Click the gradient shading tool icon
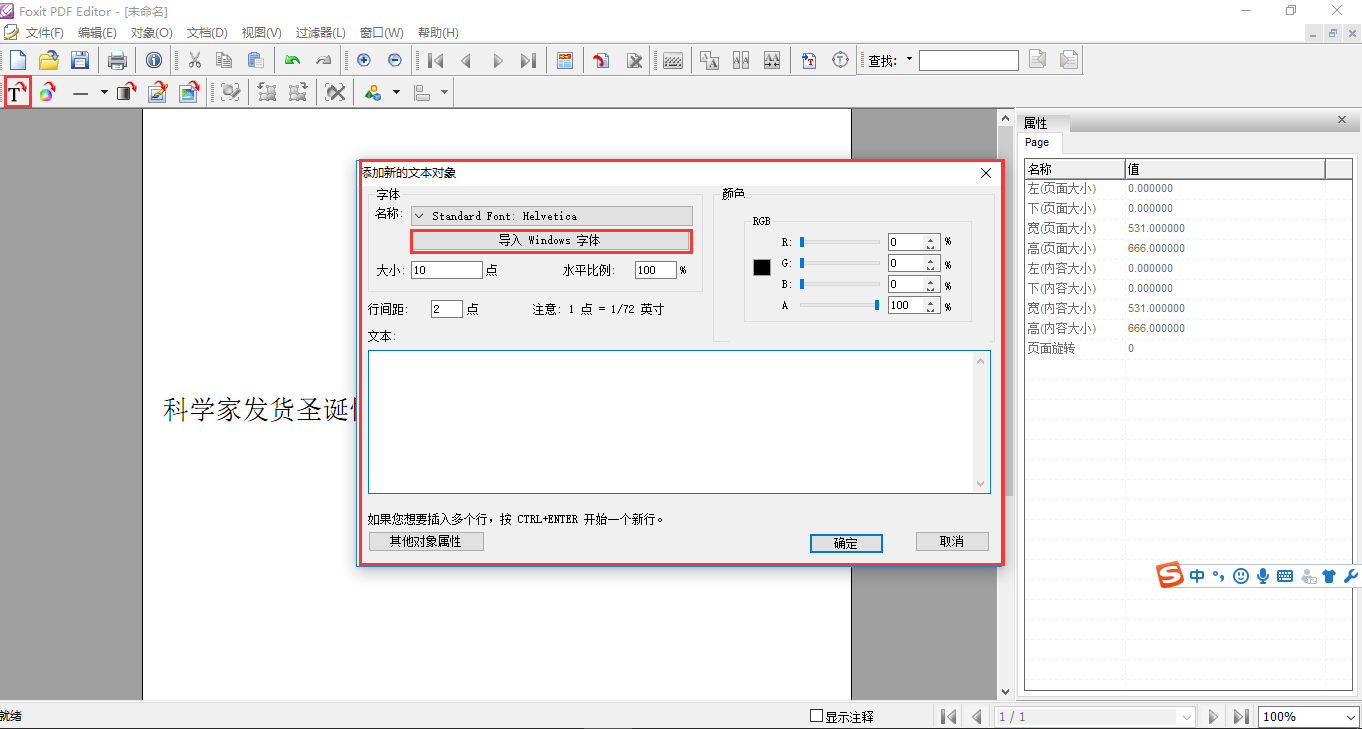Screen dimensions: 1362x729 tap(126, 92)
